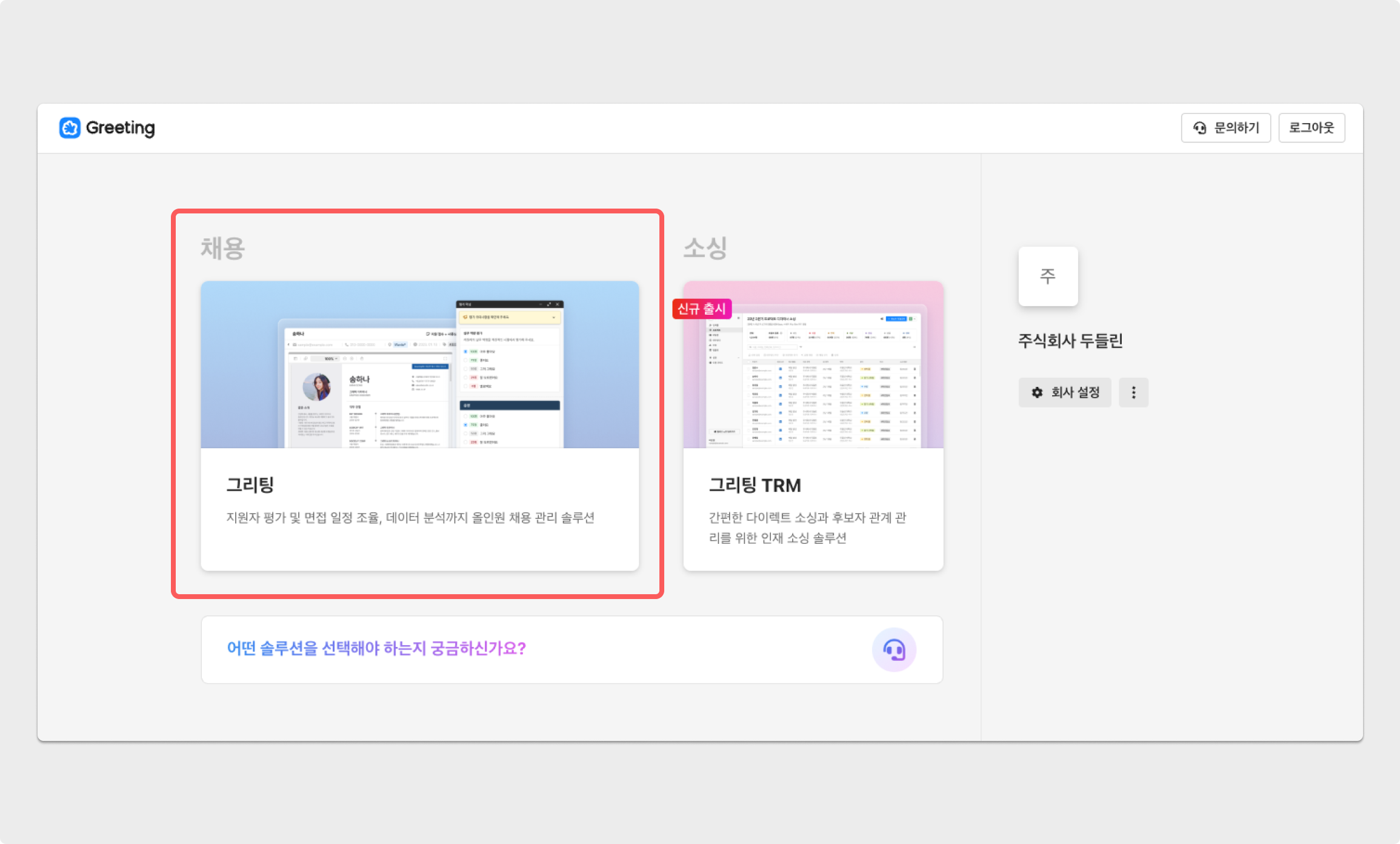Click the 소싱 section heading

point(705,248)
